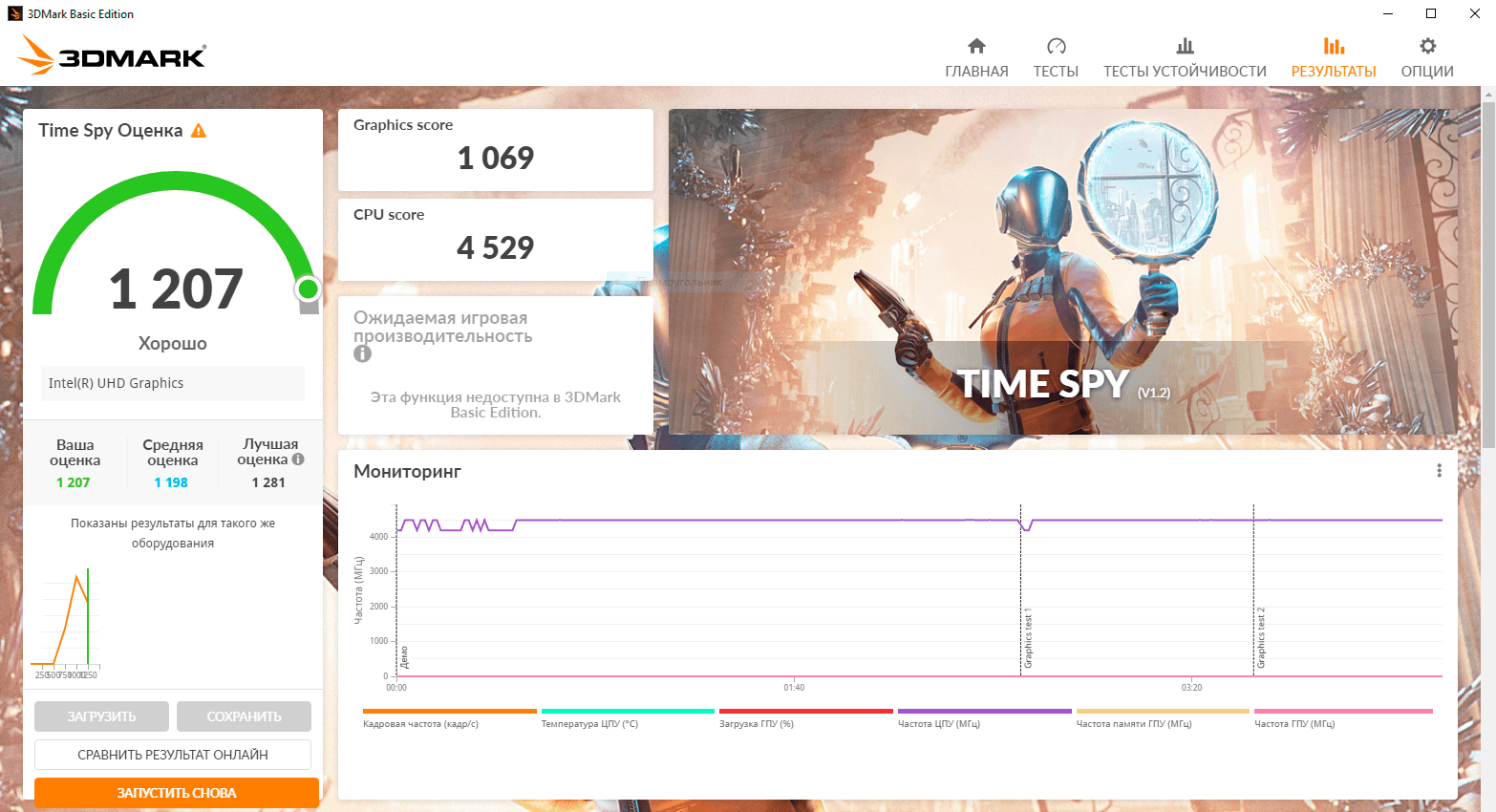Viewport: 1496px width, 812px height.
Task: Open the Мониторинг three-dot menu
Action: coord(1439,471)
